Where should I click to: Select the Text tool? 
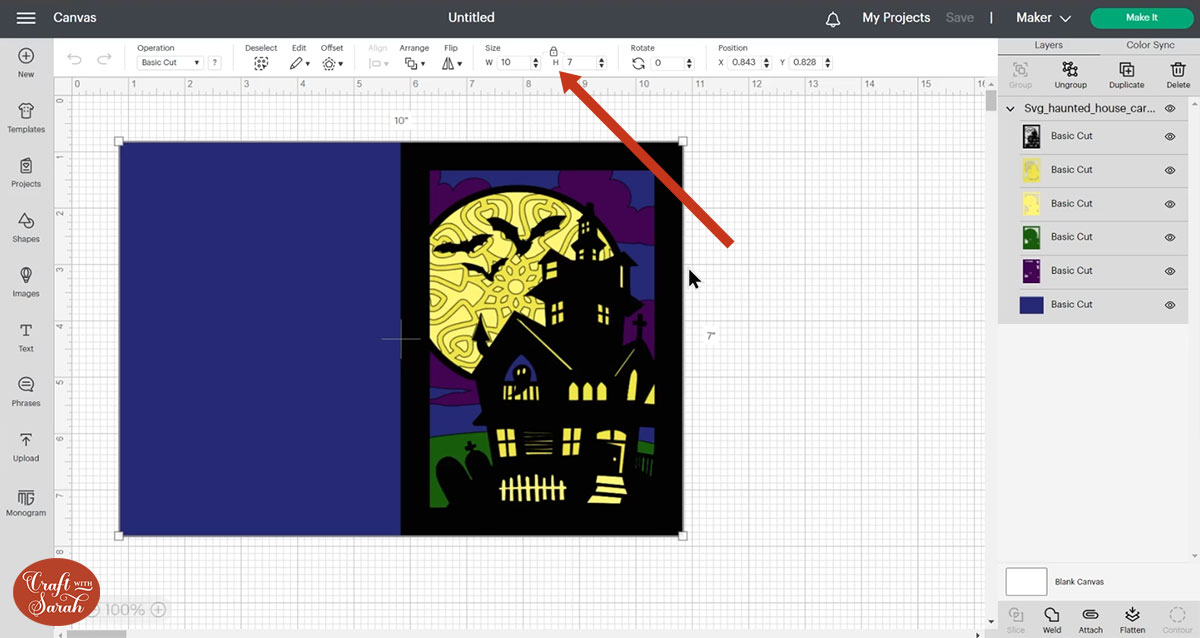[26, 336]
